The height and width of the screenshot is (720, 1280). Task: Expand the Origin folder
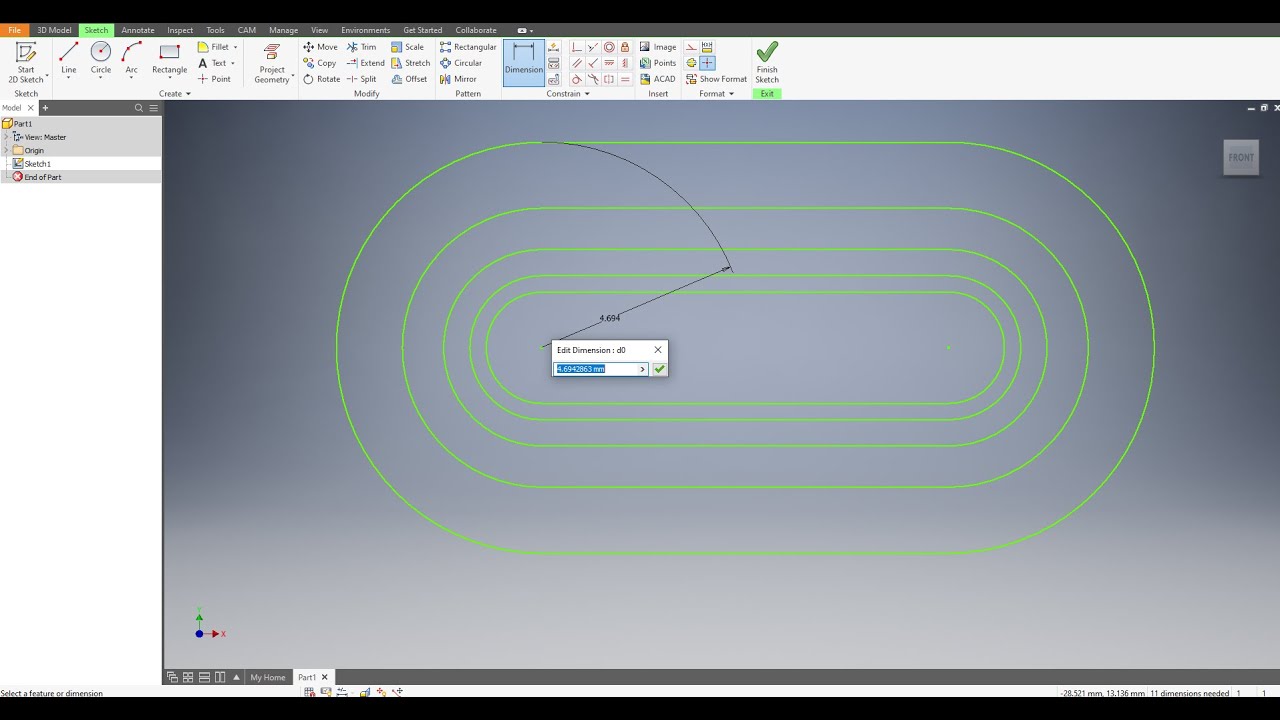pos(6,150)
